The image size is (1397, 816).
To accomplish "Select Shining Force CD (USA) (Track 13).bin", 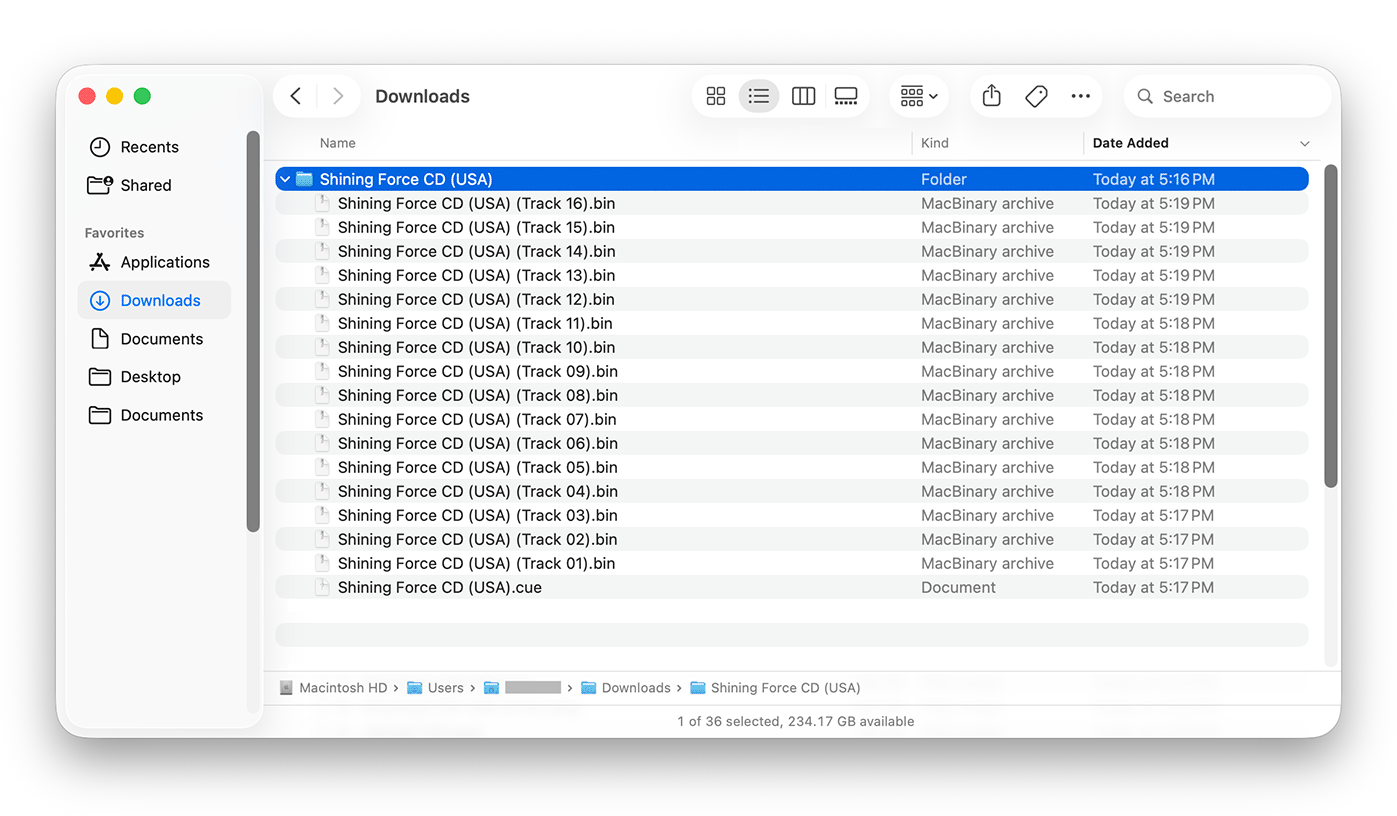I will click(792, 275).
